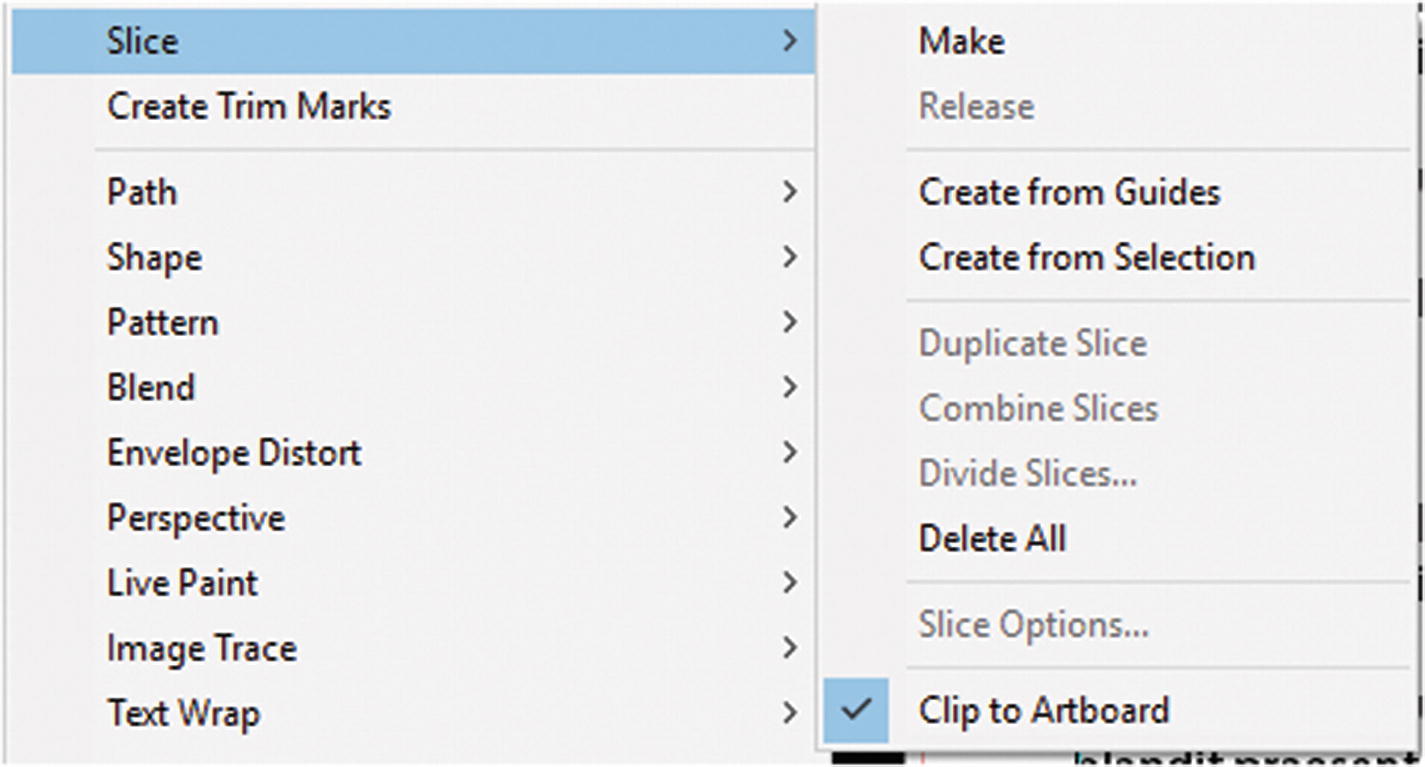This screenshot has height=767, width=1425.
Task: Open the Perspective submenu arrow
Action: click(790, 517)
